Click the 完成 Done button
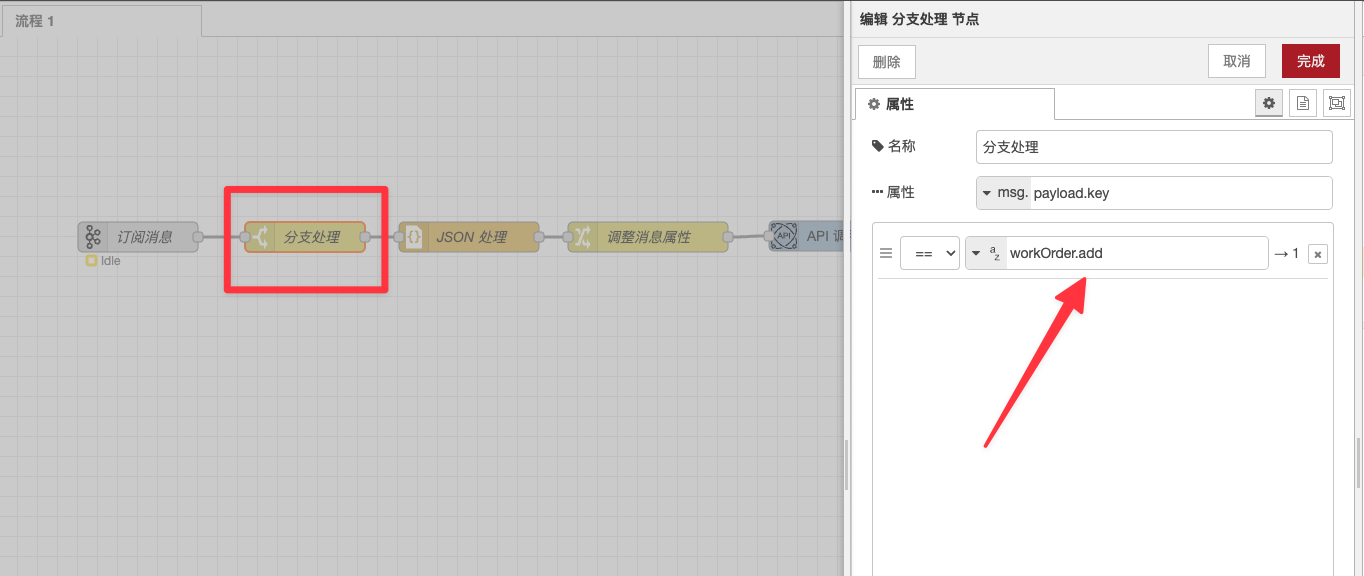 point(1310,61)
